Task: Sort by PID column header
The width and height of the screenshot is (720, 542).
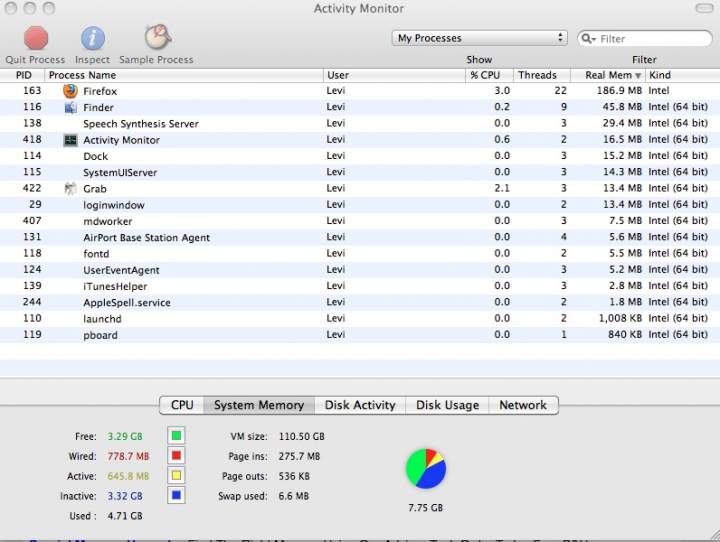Action: pos(22,75)
